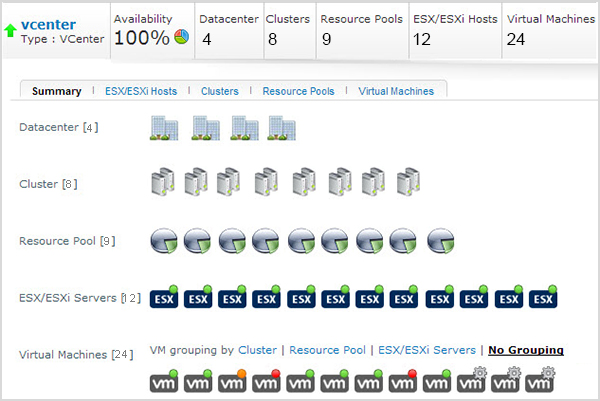Select the last ESX server icon
600x401 pixels.
coord(543,298)
